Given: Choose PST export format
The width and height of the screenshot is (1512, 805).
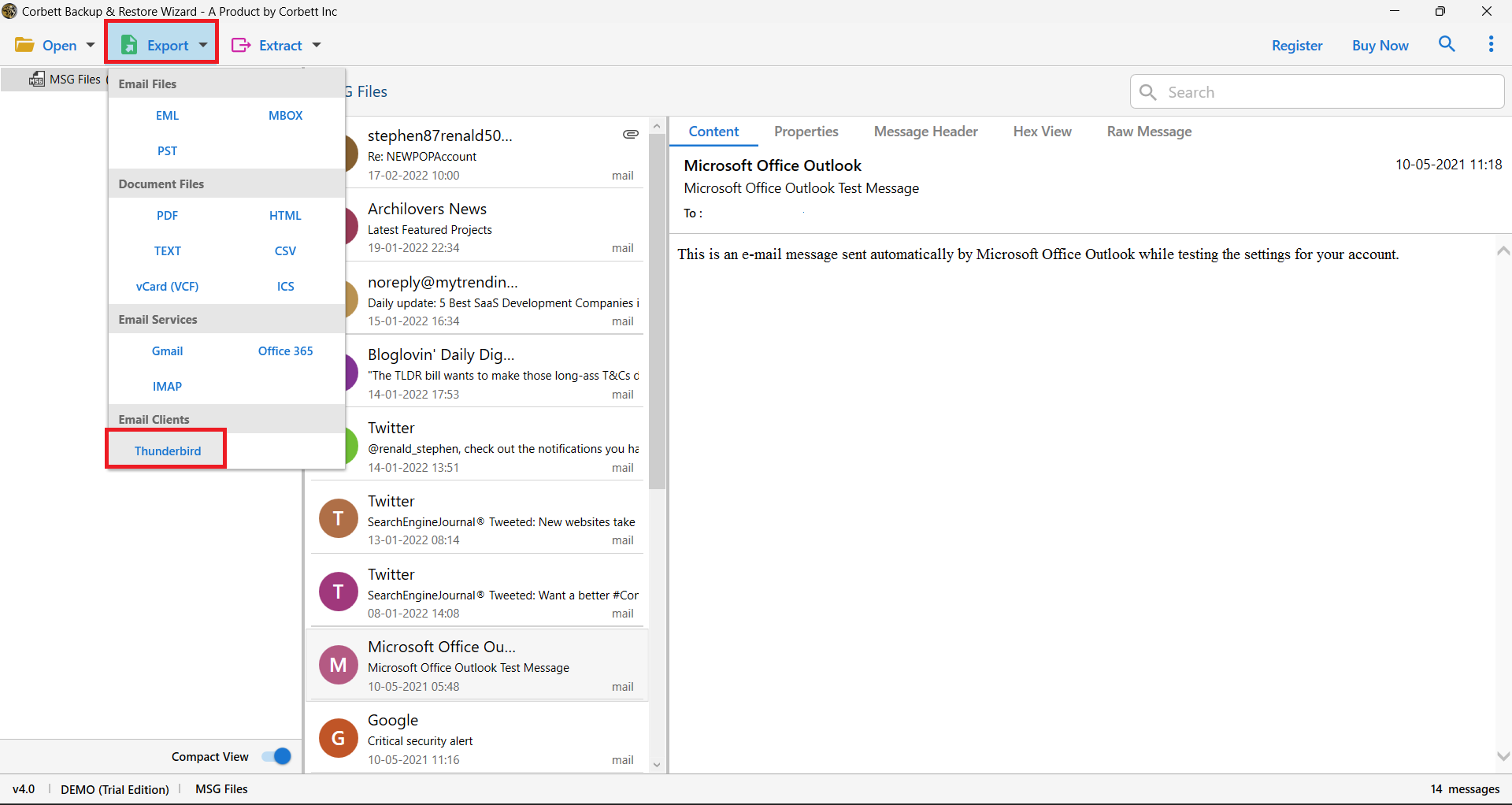Looking at the screenshot, I should [x=167, y=150].
